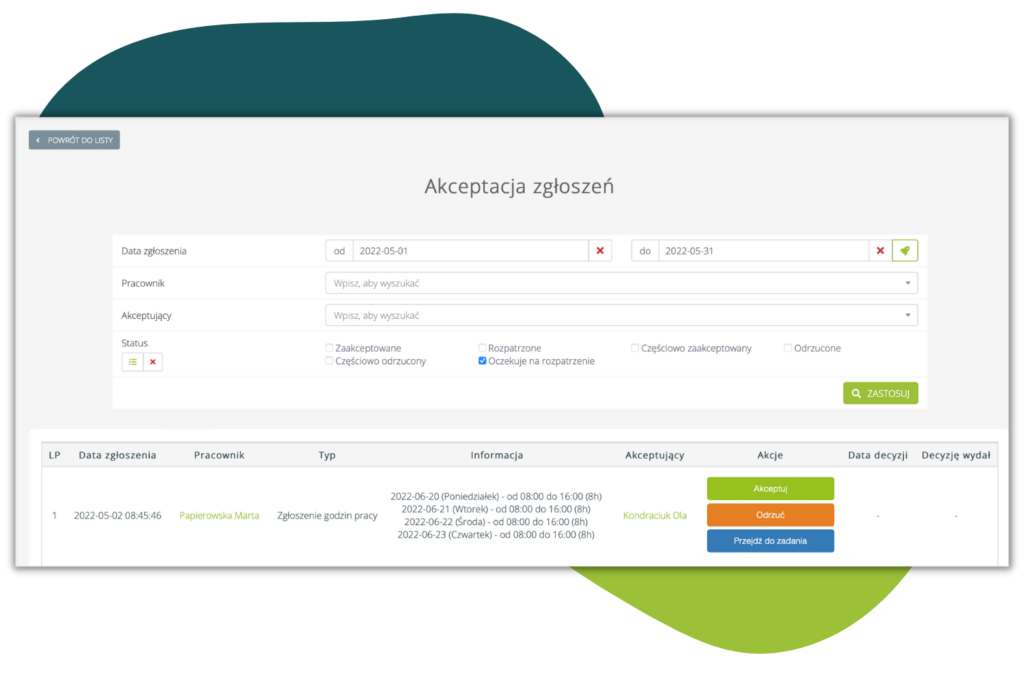Click the green rocket quick-date icon

click(x=905, y=251)
